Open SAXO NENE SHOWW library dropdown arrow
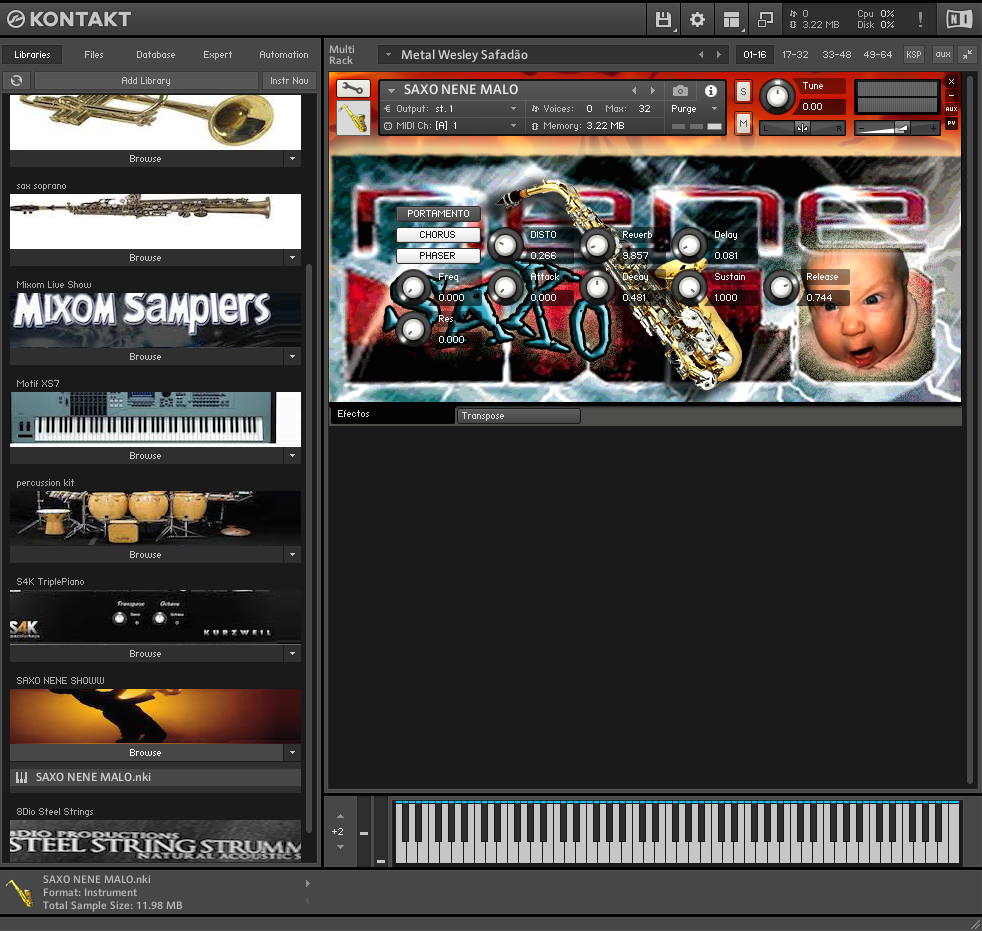 click(x=292, y=752)
